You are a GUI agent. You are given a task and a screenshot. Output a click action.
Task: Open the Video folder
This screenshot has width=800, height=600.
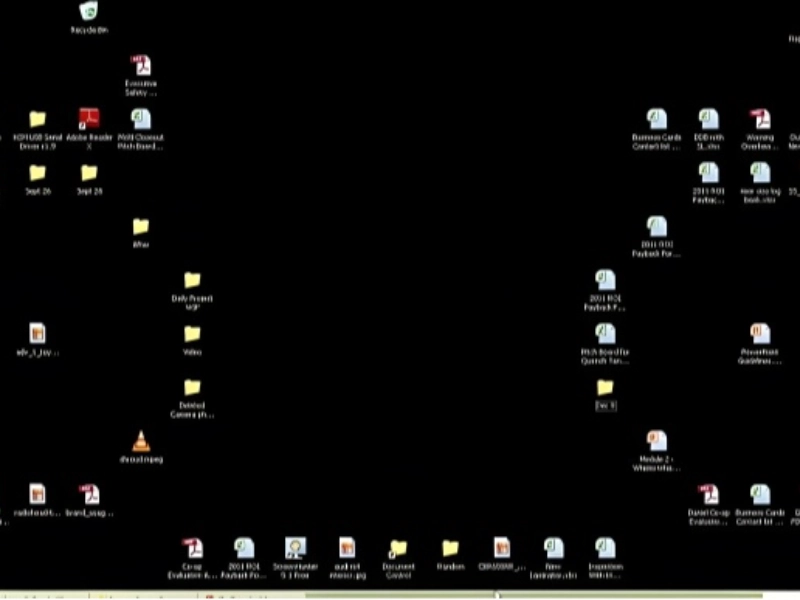(x=192, y=334)
